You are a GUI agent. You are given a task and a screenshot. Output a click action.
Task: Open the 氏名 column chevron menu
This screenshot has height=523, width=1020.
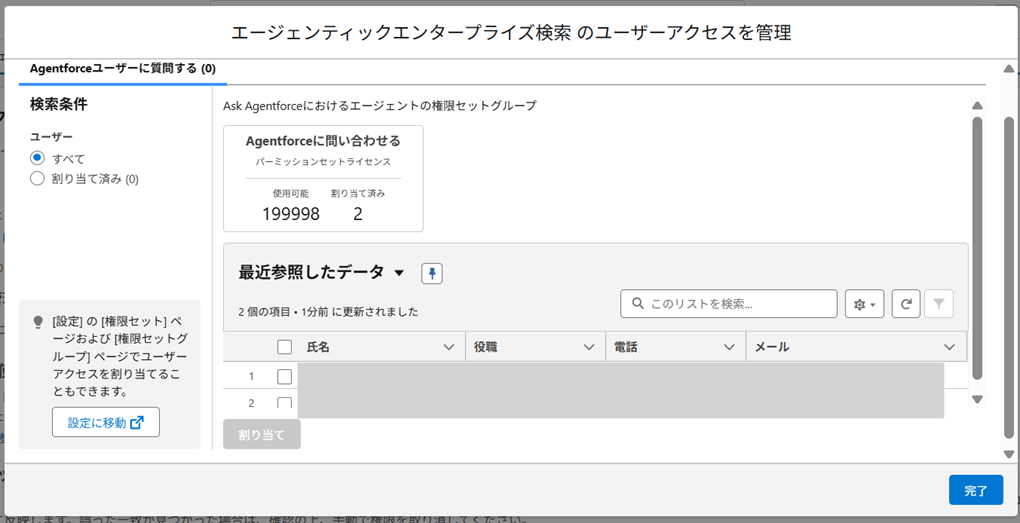coord(448,347)
